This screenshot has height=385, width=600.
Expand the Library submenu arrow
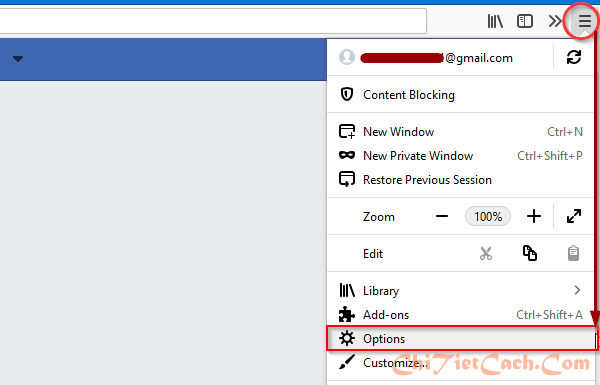tap(577, 290)
